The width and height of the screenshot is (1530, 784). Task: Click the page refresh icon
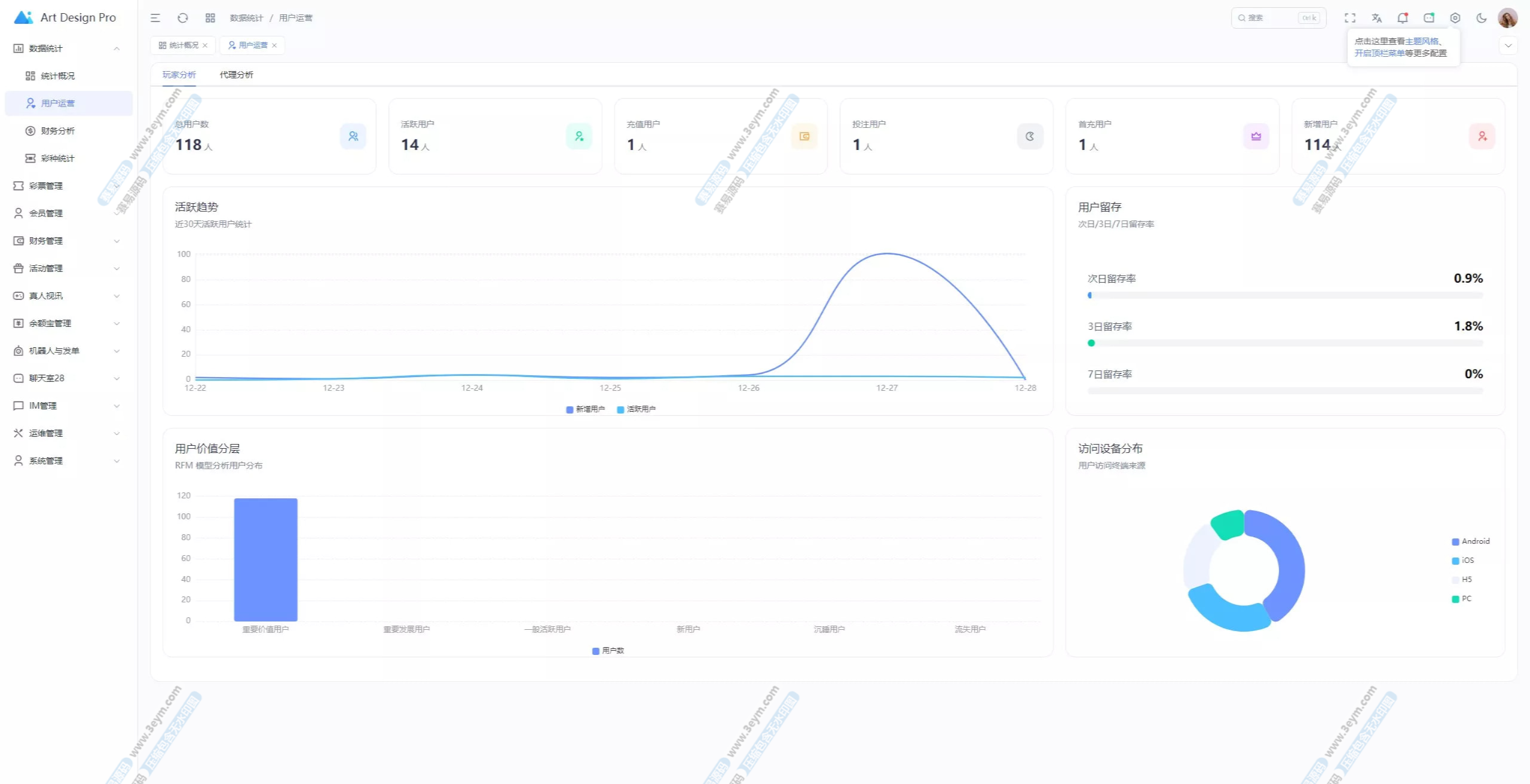tap(183, 18)
